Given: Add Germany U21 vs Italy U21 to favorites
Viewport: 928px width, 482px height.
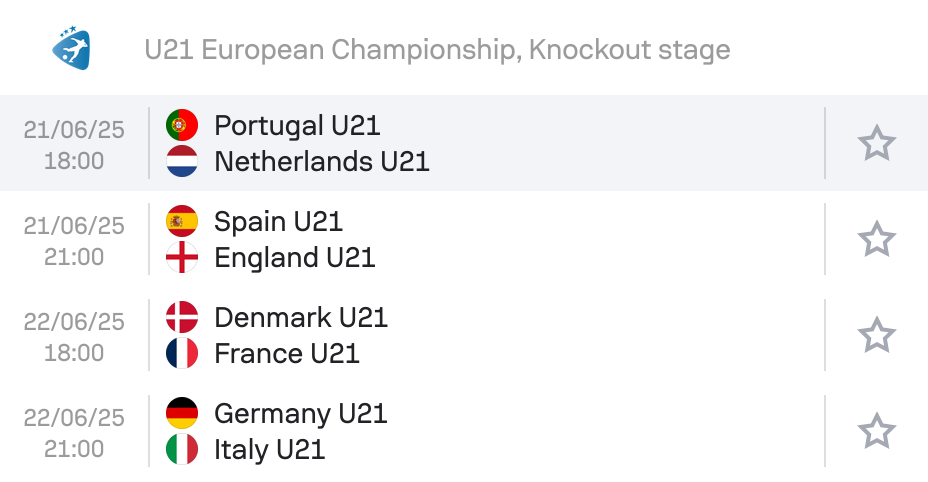Looking at the screenshot, I should [877, 431].
